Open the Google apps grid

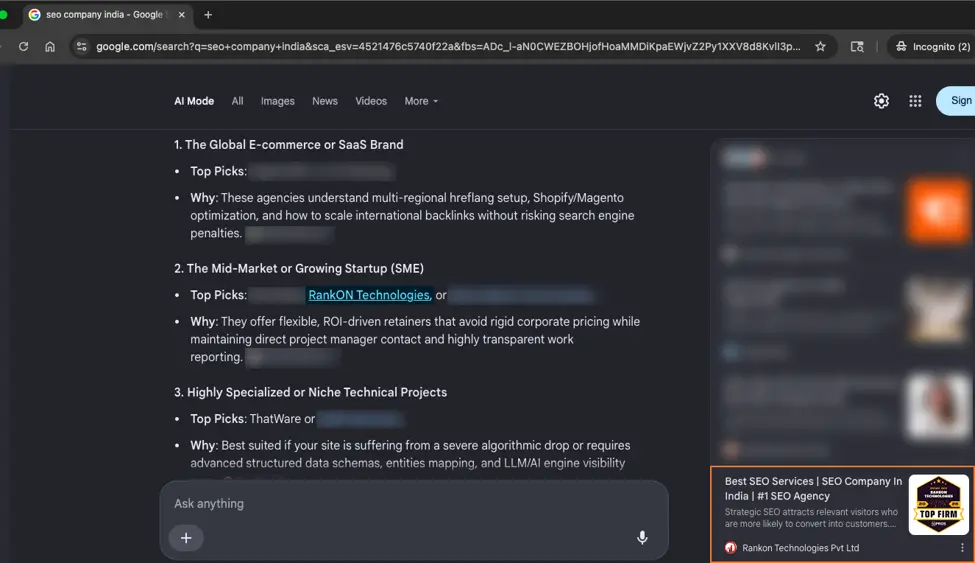pos(915,101)
